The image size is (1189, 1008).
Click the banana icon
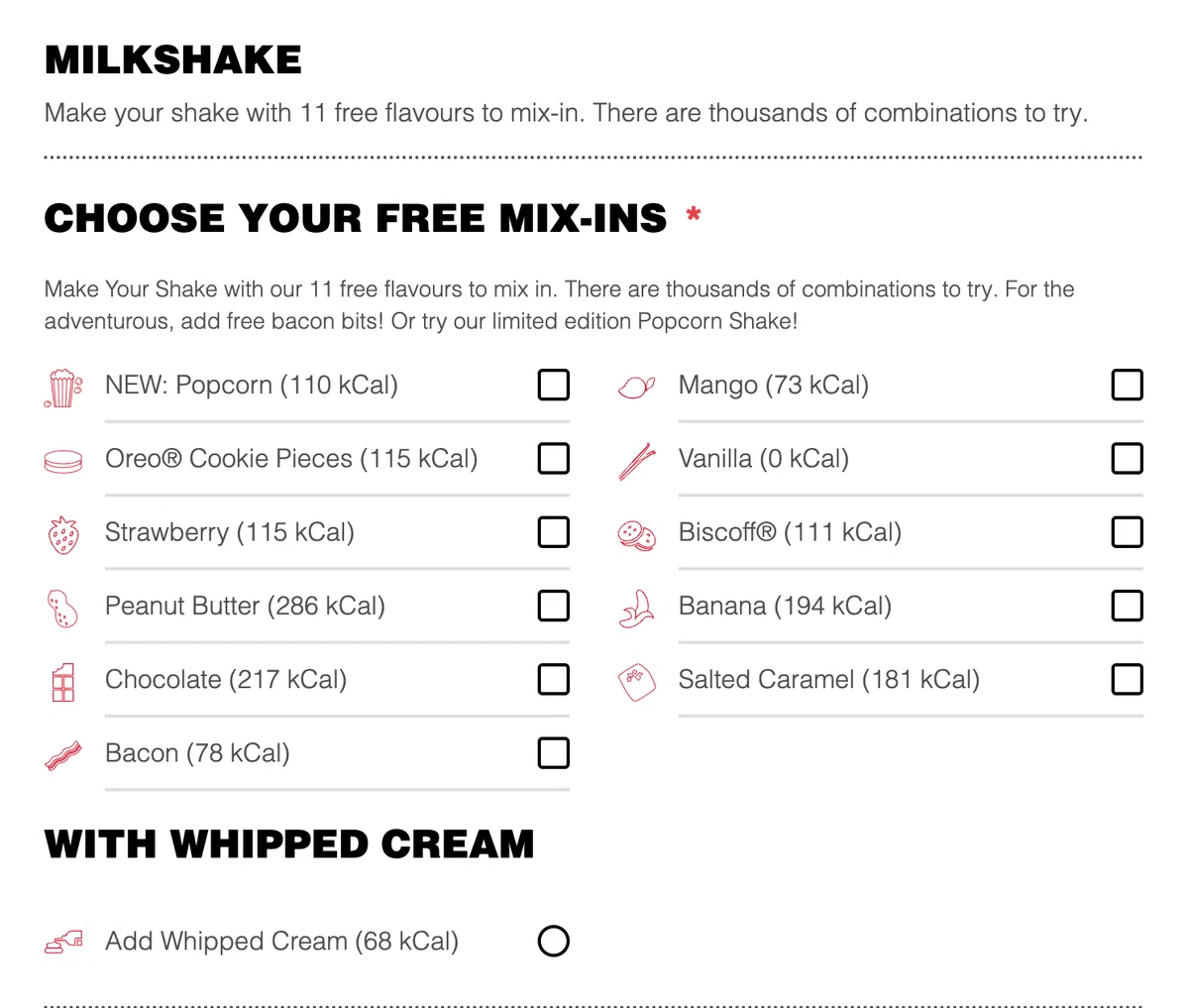coord(636,608)
